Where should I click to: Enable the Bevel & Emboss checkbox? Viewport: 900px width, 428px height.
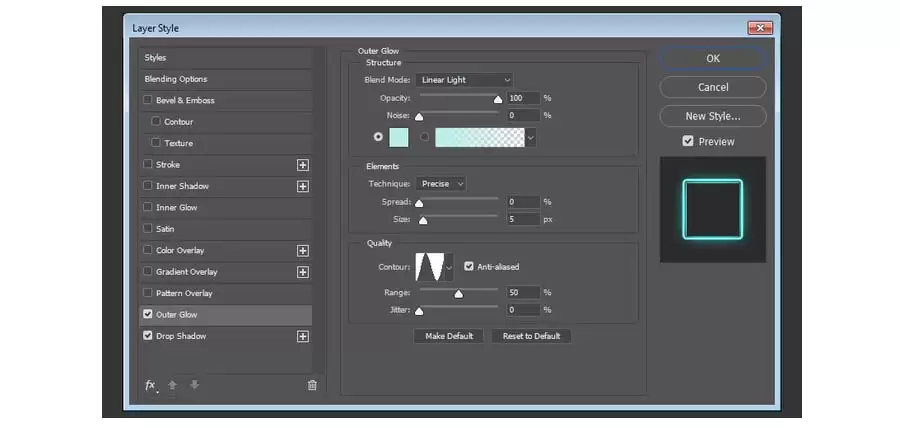148,100
